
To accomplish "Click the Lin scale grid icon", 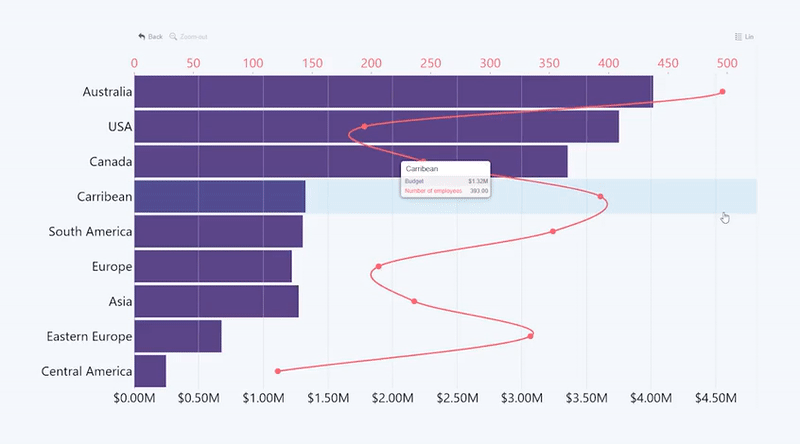I will [x=738, y=36].
